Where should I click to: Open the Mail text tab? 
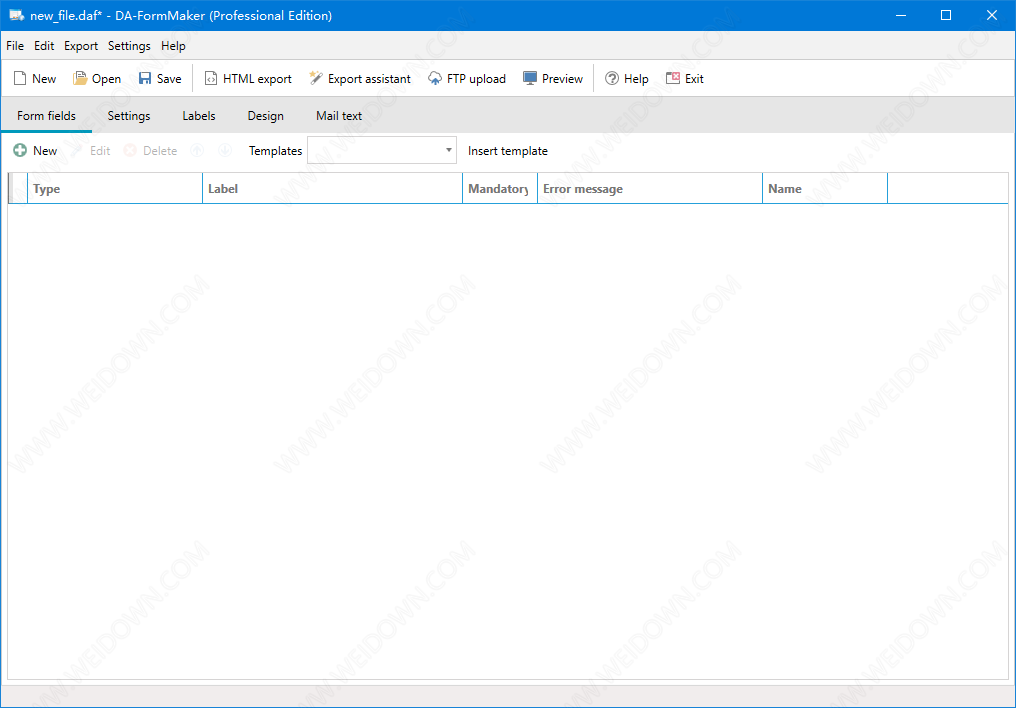click(339, 116)
